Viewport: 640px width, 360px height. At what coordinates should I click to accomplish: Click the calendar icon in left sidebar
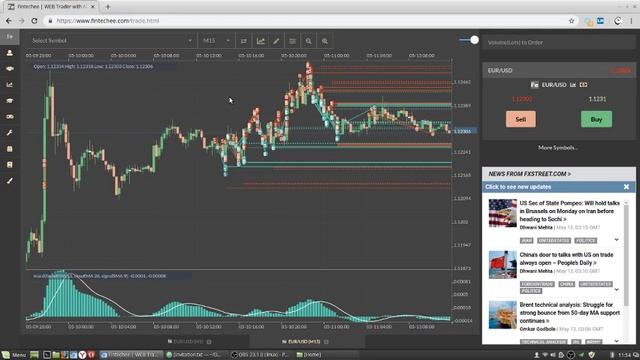9,149
